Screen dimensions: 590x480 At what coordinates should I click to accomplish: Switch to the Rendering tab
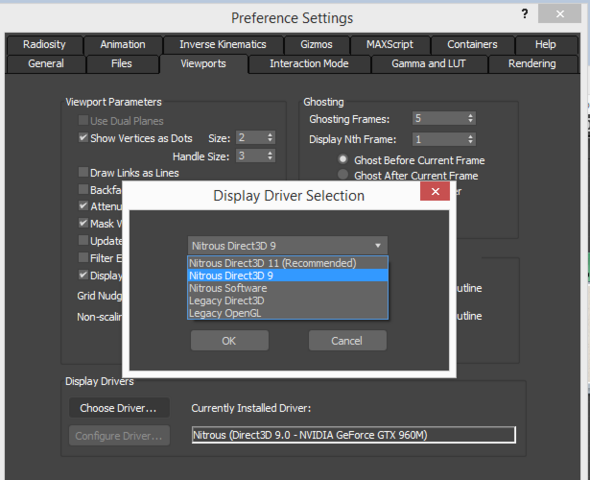[x=532, y=64]
